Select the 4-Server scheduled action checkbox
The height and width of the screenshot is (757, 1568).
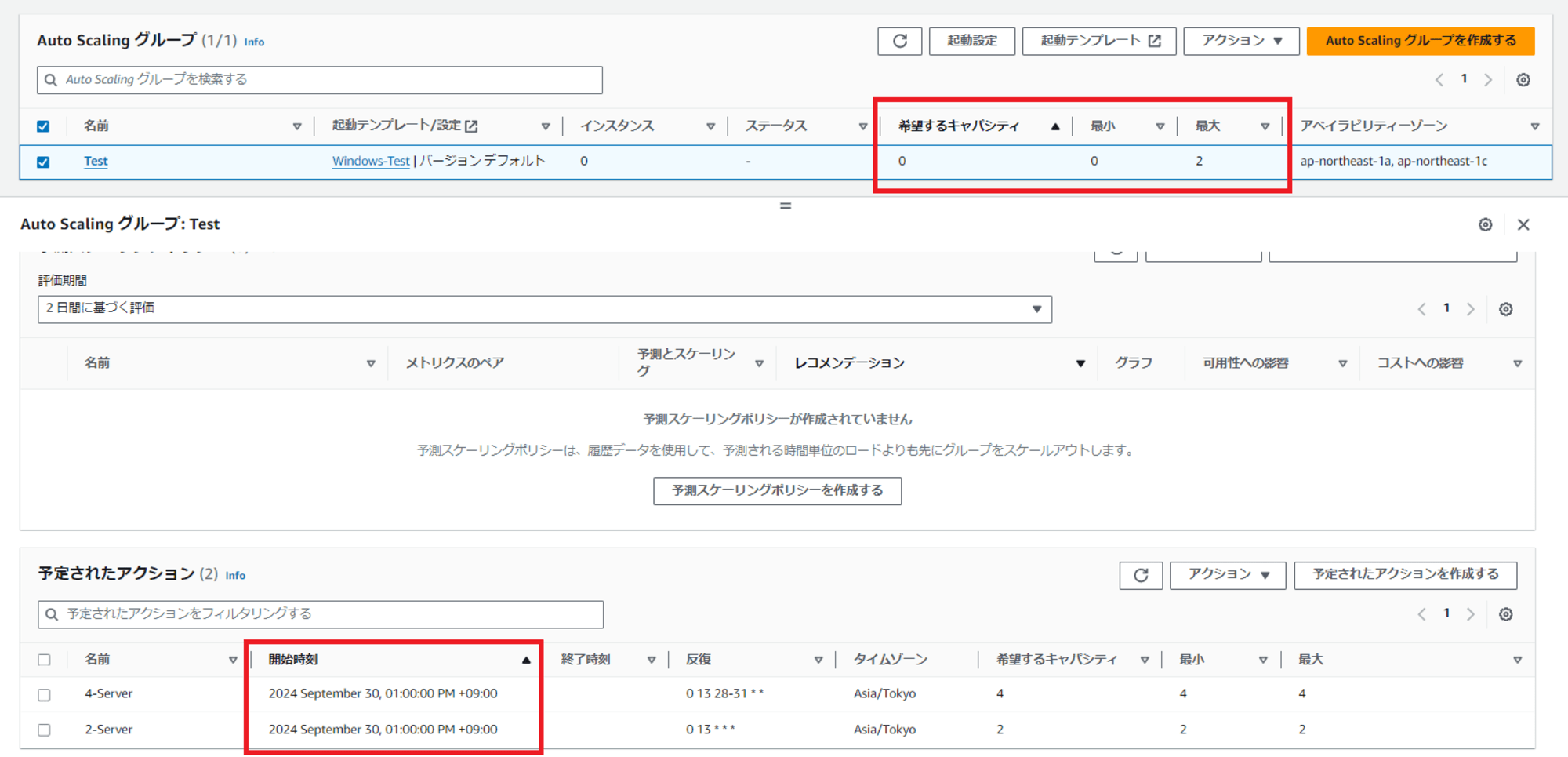(44, 695)
